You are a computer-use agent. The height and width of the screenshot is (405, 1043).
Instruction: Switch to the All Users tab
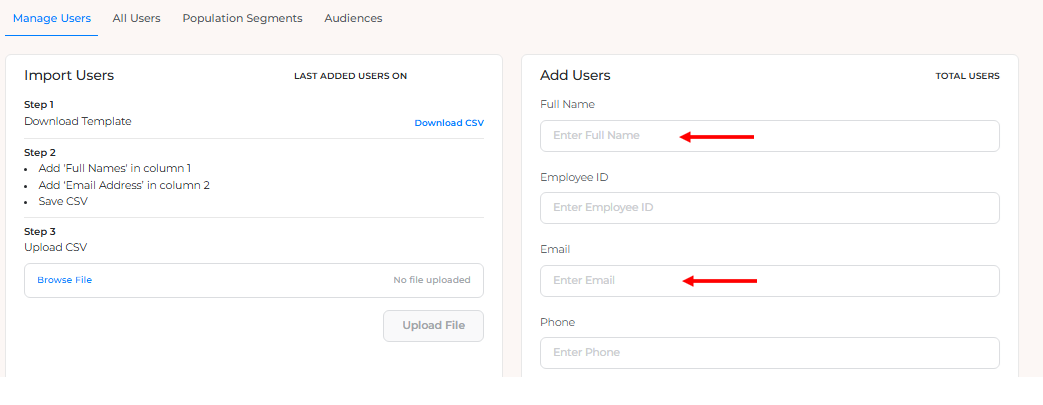(136, 18)
